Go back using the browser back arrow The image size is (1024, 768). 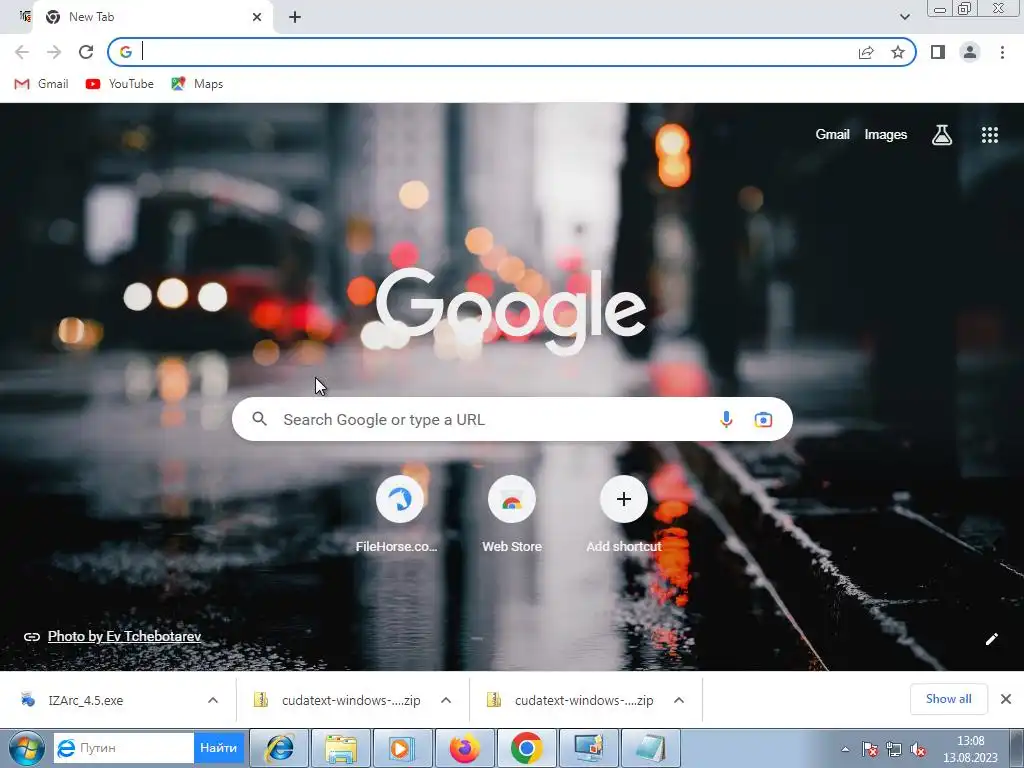coord(22,52)
